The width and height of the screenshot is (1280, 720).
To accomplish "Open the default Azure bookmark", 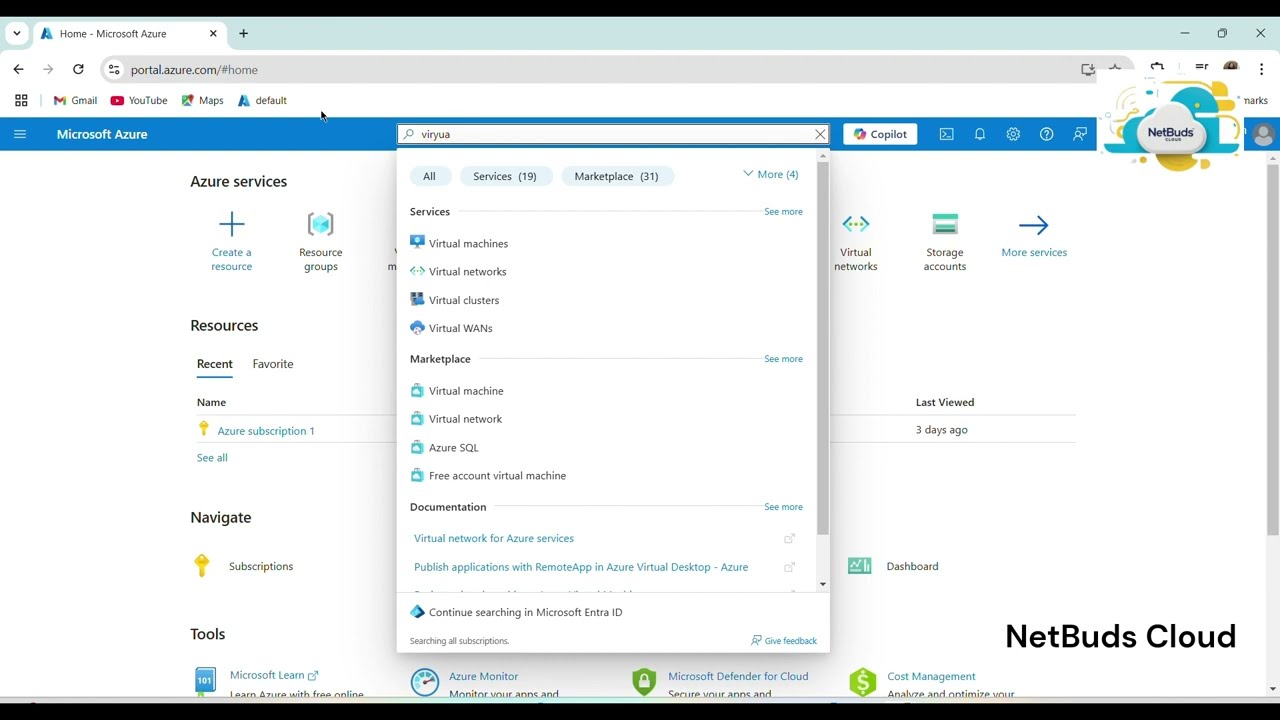I will pyautogui.click(x=262, y=100).
